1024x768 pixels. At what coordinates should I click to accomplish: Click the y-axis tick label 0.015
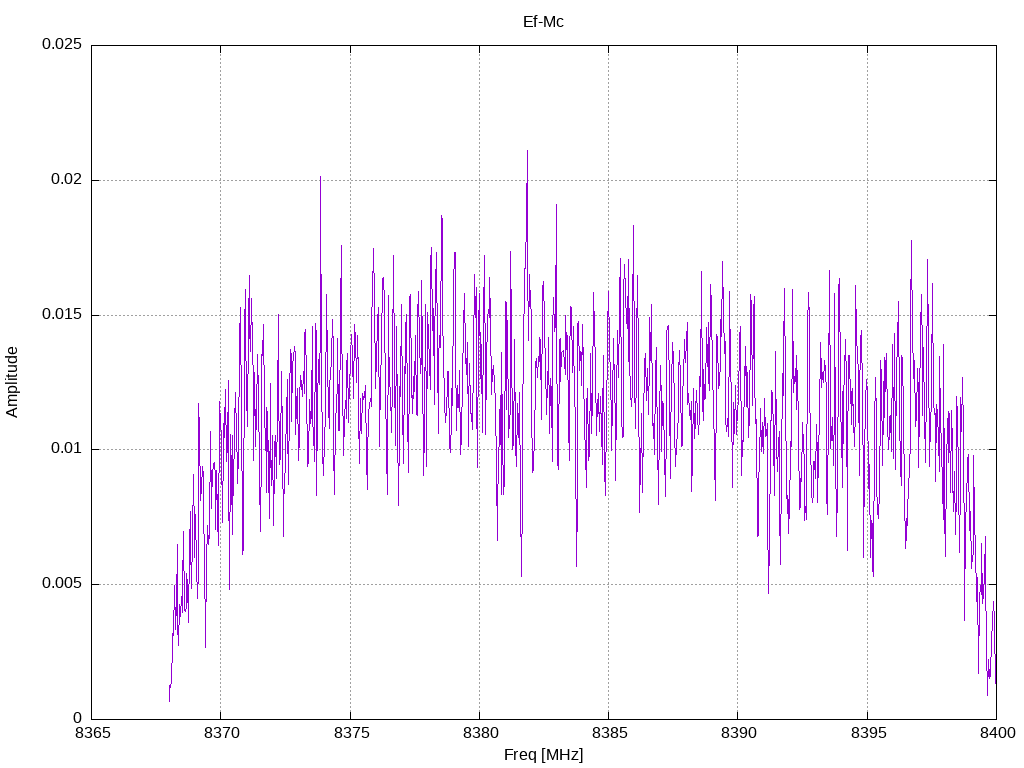[62, 314]
